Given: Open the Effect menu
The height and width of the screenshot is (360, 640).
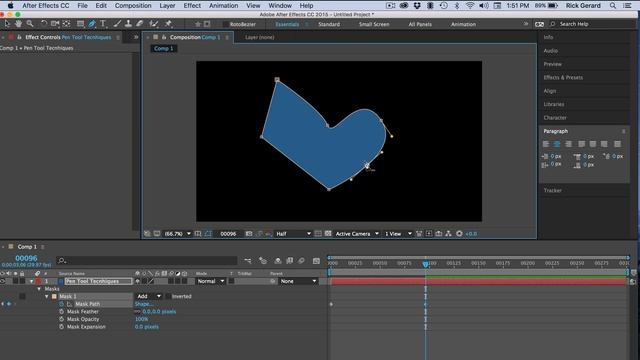Looking at the screenshot, I should click(192, 6).
